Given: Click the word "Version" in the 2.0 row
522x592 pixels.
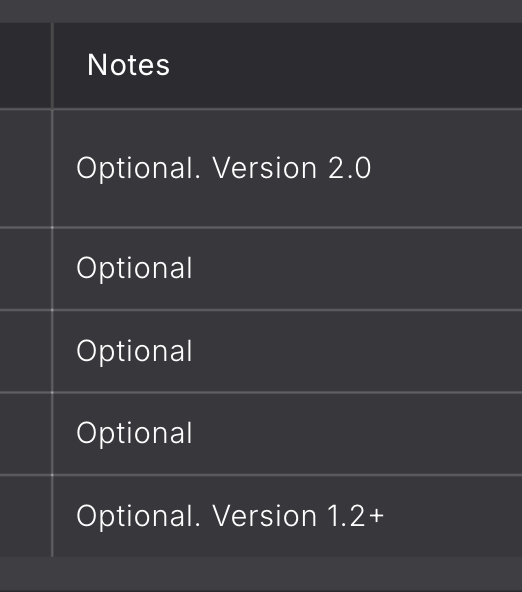Looking at the screenshot, I should coord(264,168).
